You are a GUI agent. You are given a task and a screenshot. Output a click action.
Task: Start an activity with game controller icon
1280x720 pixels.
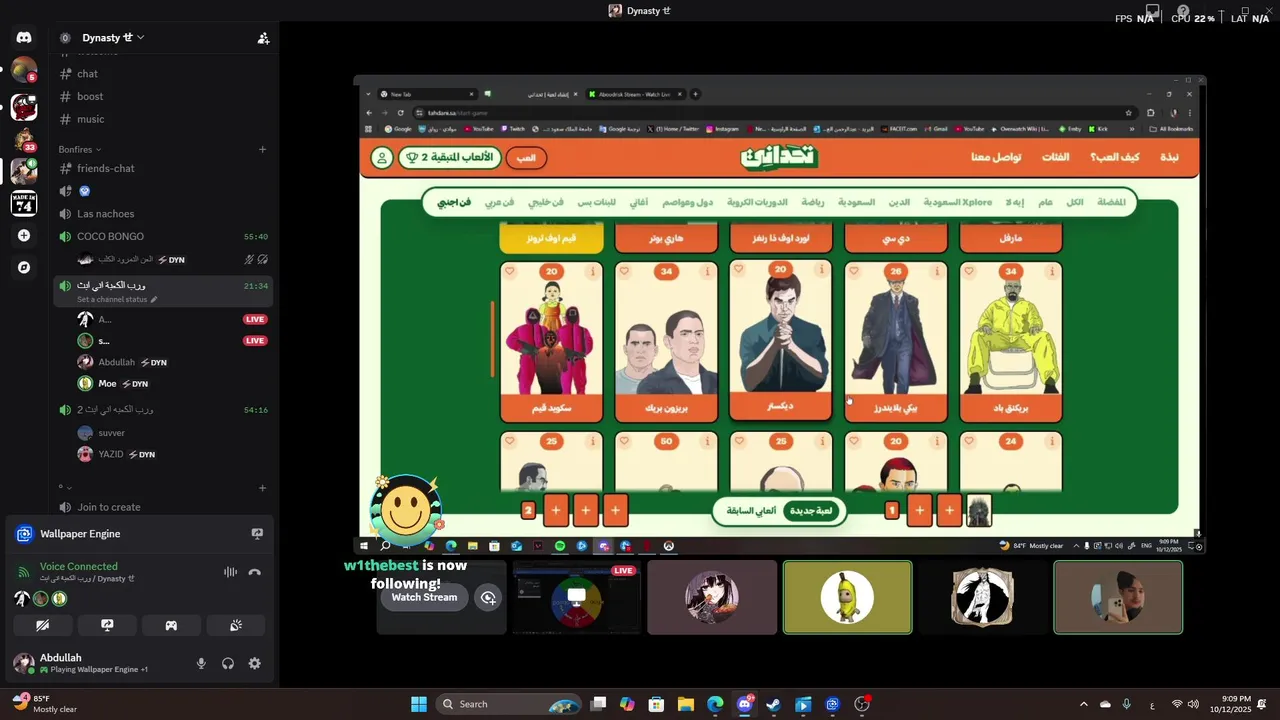(171, 625)
